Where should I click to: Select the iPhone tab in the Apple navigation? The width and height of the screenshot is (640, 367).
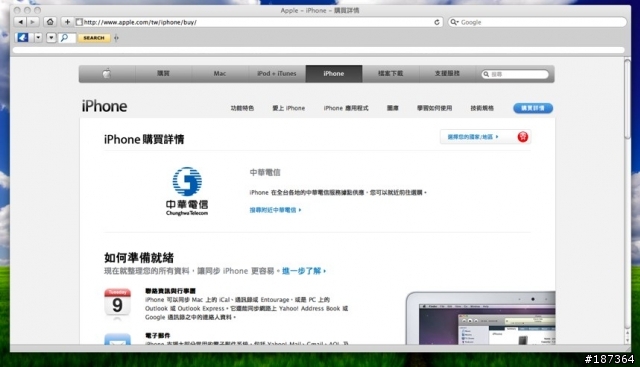(334, 73)
